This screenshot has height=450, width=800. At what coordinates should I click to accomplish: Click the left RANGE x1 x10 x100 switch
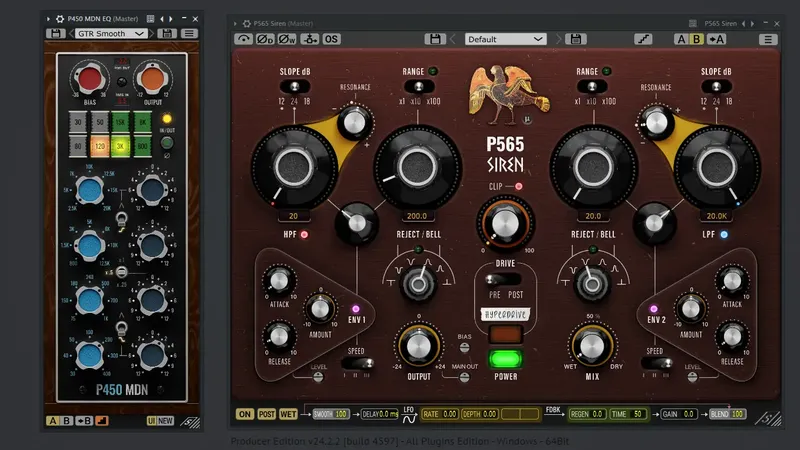(x=419, y=87)
